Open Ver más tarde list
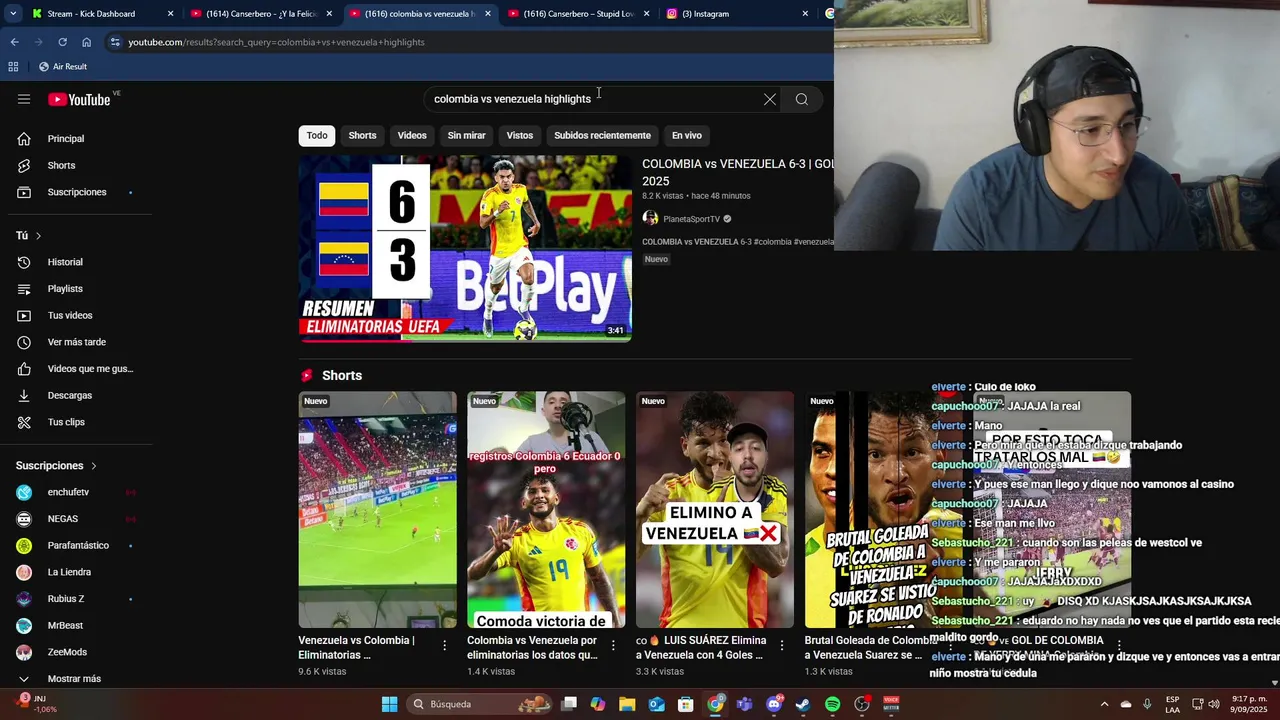1280x720 pixels. [78, 342]
